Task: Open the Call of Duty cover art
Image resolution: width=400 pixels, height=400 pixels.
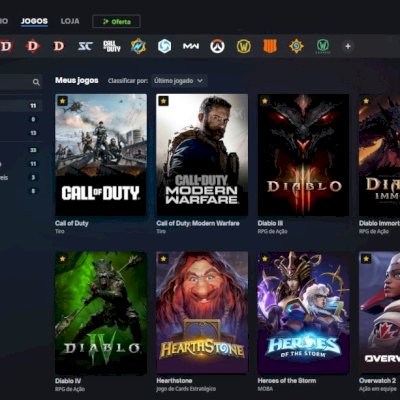Action: (101, 155)
